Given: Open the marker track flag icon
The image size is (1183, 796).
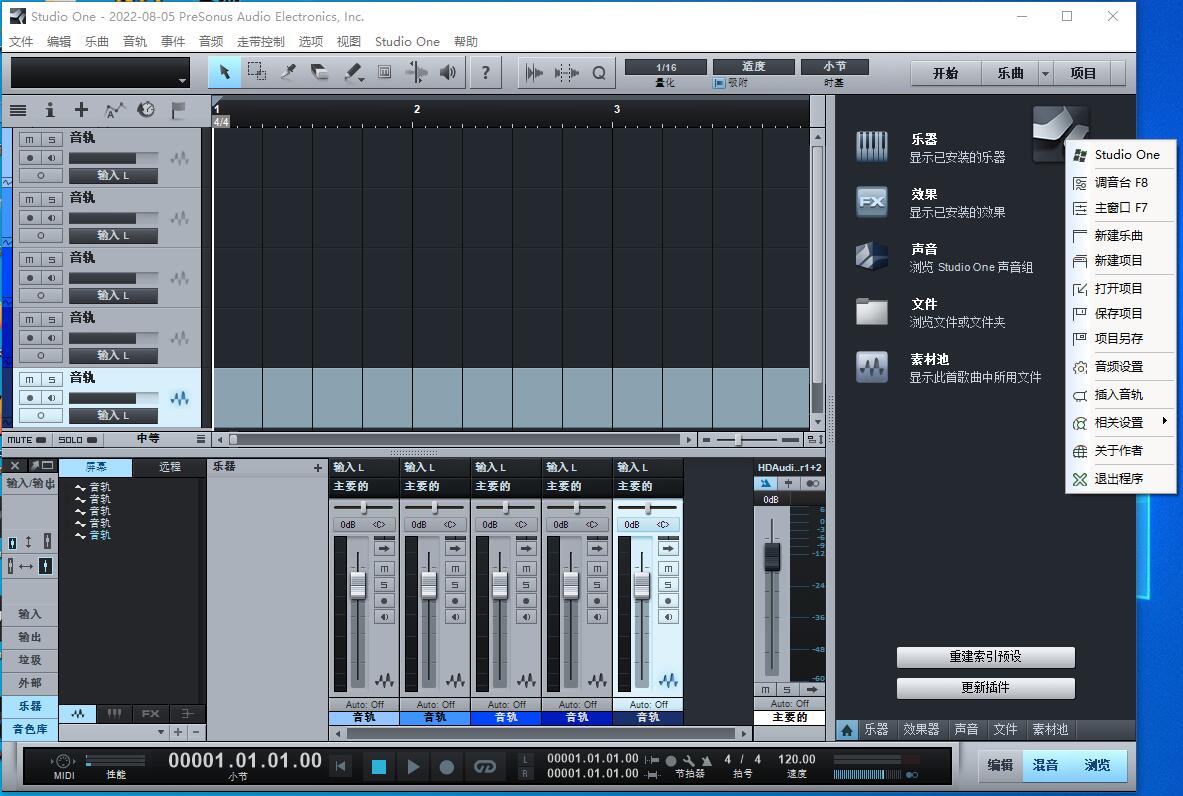Looking at the screenshot, I should [x=178, y=111].
